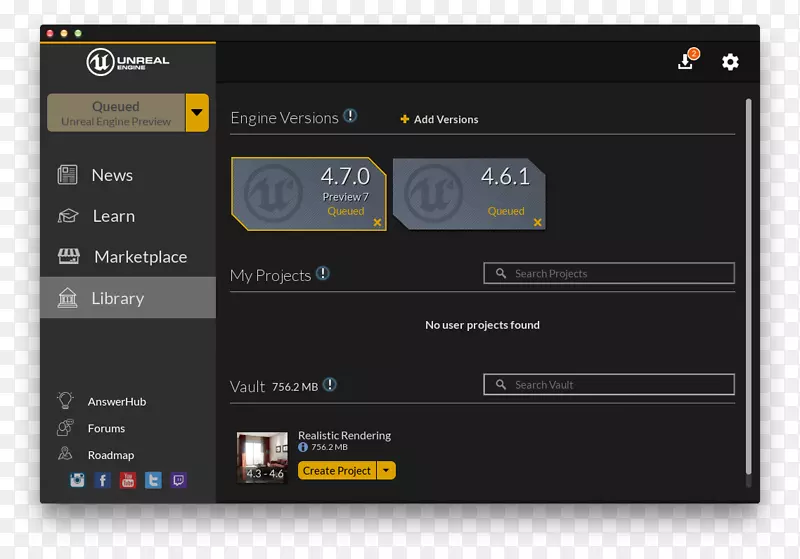Open the Roadmap link
Image resolution: width=800 pixels, height=559 pixels.
111,455
